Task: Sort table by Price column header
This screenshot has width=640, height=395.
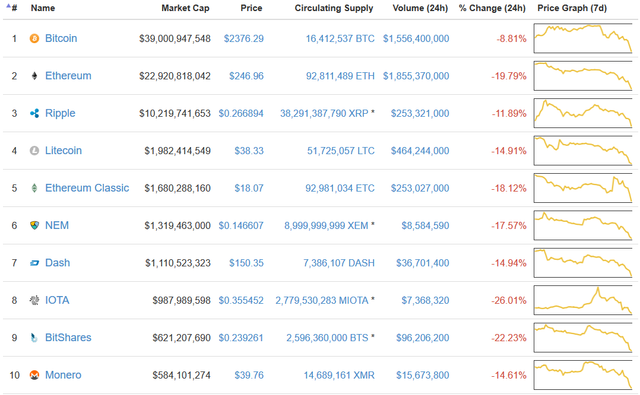Action: pos(251,8)
